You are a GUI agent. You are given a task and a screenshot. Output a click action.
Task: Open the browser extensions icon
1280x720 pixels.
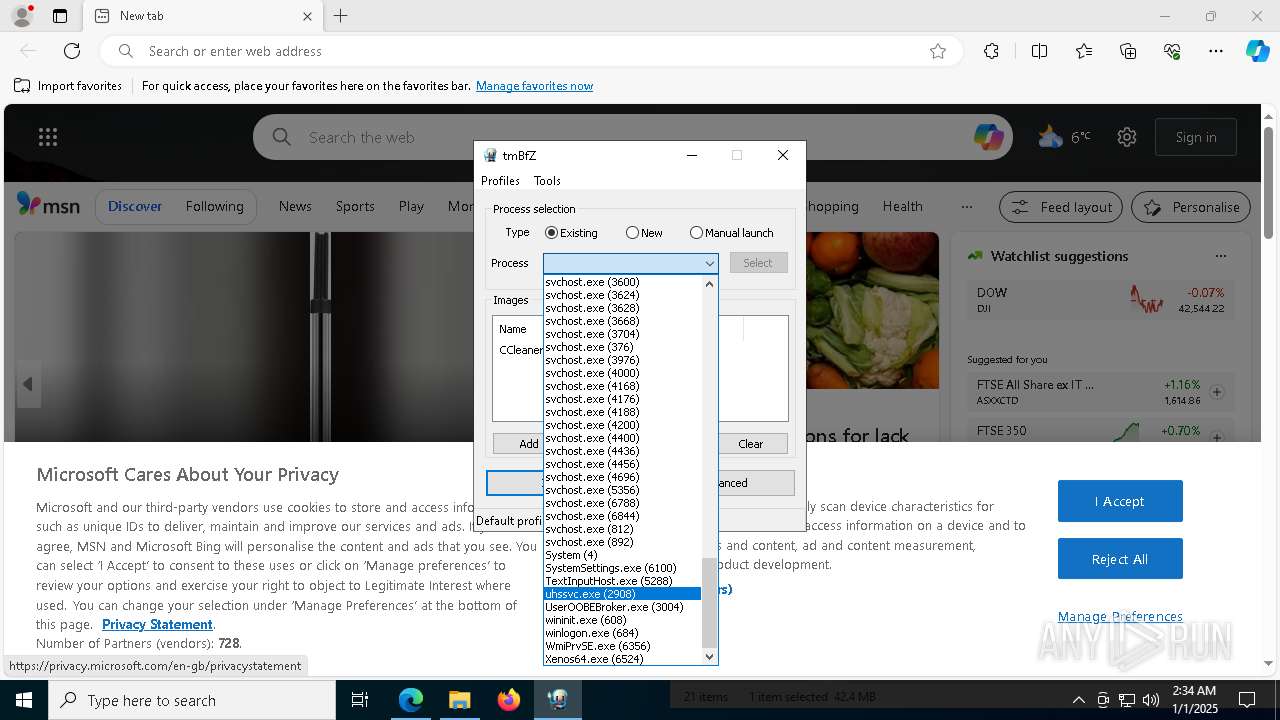[x=991, y=51]
